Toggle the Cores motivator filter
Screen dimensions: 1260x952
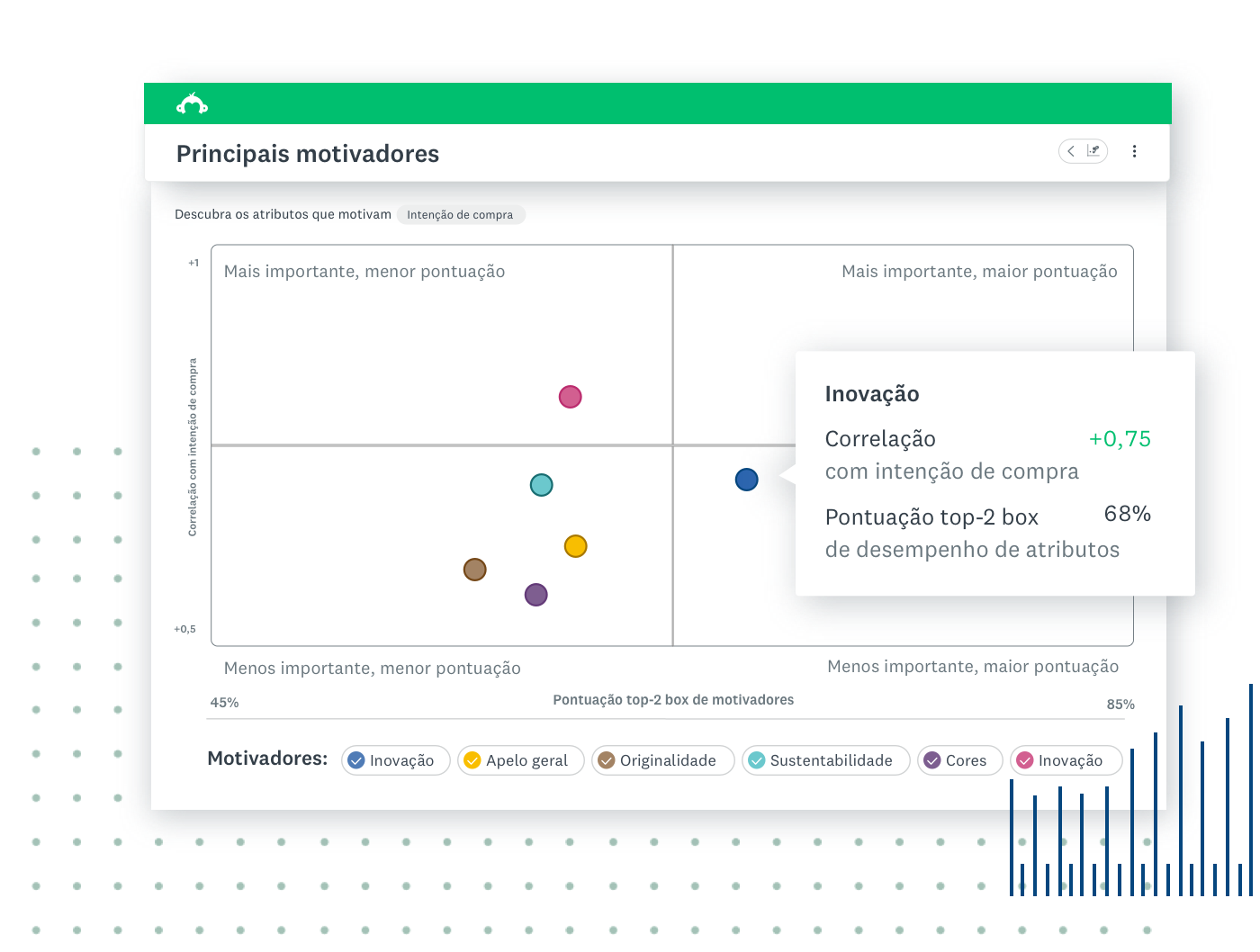(x=959, y=760)
